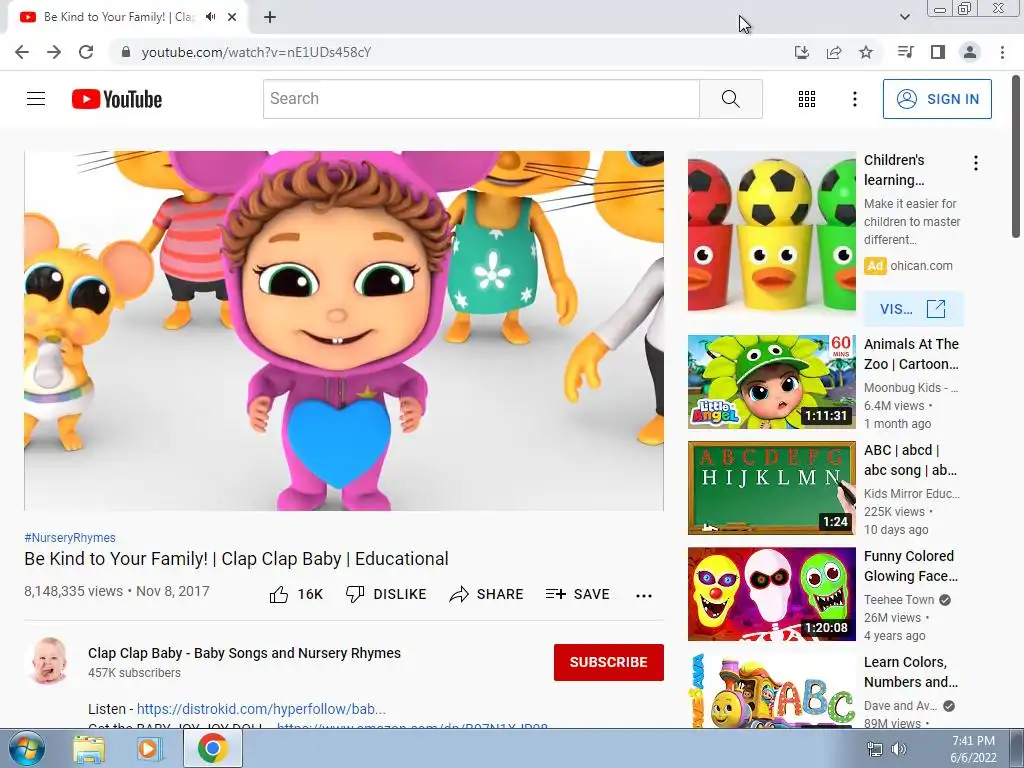Click the video player to pause
Image resolution: width=1024 pixels, height=768 pixels.
[x=344, y=330]
